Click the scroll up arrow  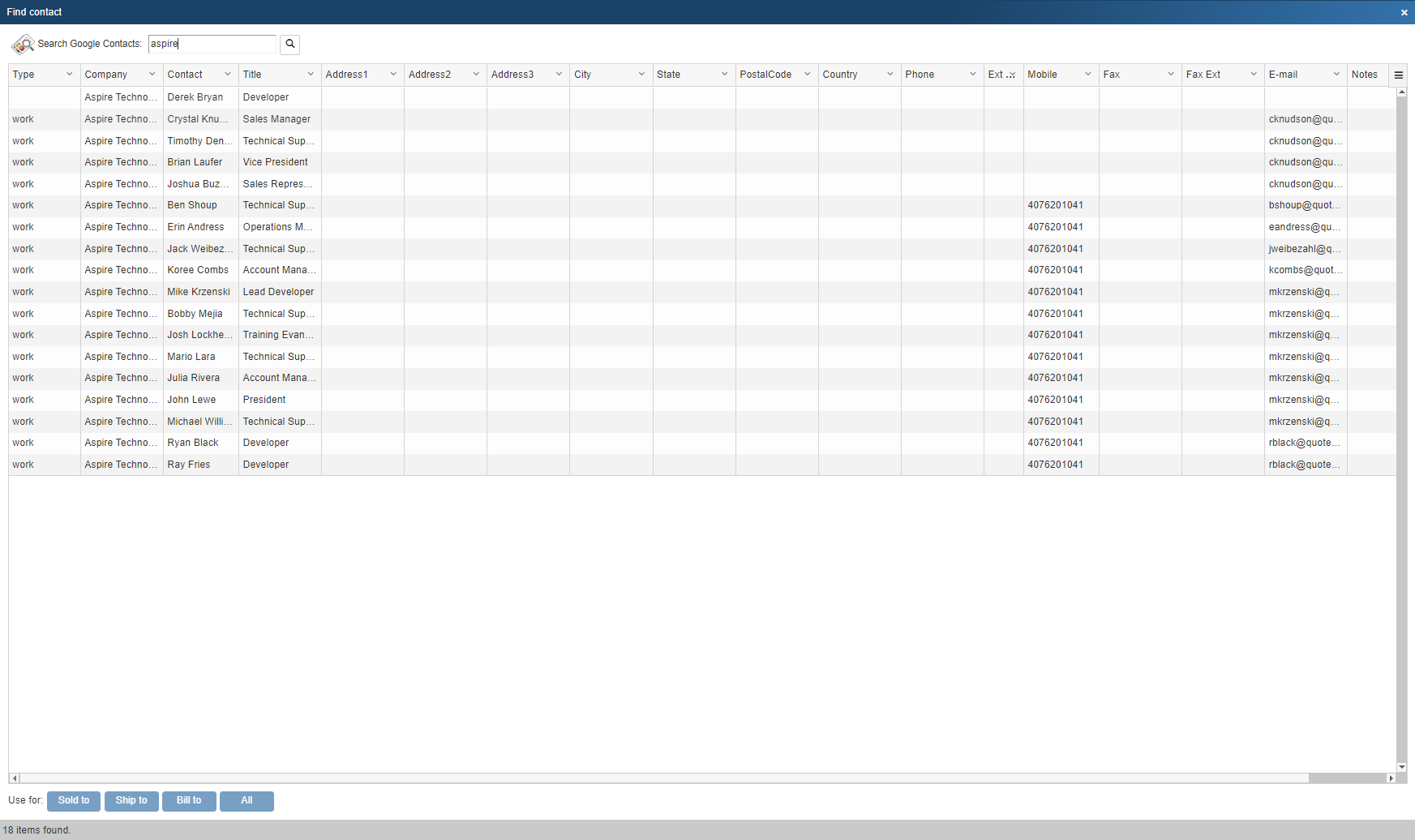[x=1402, y=92]
